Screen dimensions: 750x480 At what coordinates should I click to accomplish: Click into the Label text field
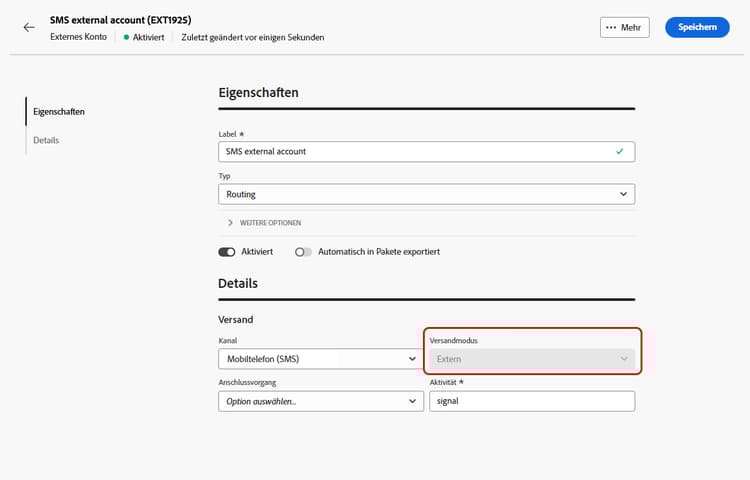coord(410,151)
